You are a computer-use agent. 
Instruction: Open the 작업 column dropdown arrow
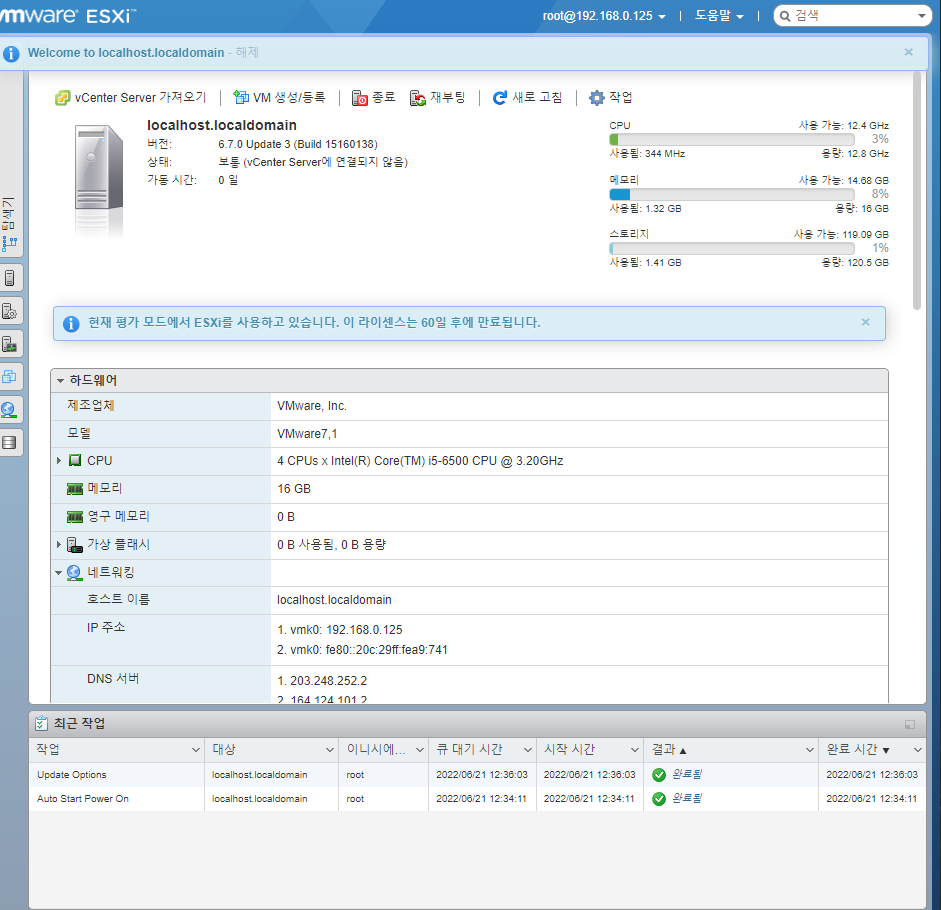[x=196, y=750]
